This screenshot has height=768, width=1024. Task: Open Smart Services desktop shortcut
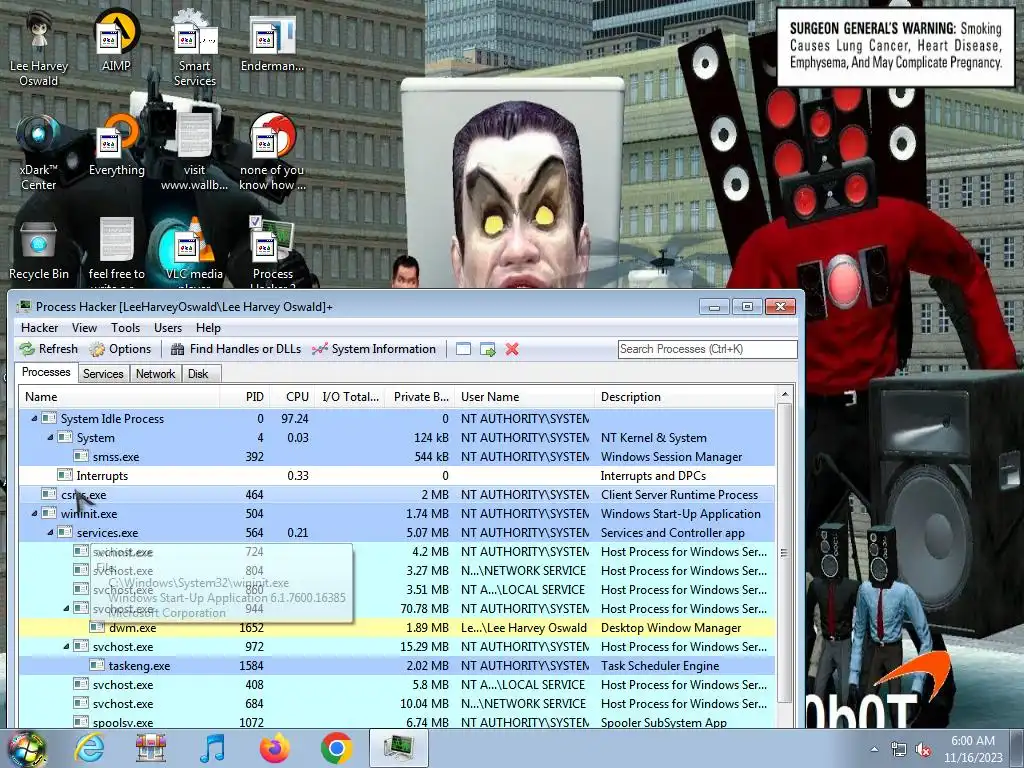click(195, 46)
